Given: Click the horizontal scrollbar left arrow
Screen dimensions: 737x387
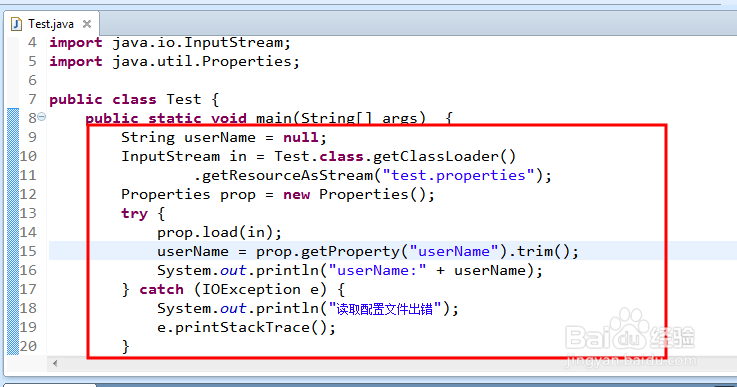Looking at the screenshot, I should (55, 363).
